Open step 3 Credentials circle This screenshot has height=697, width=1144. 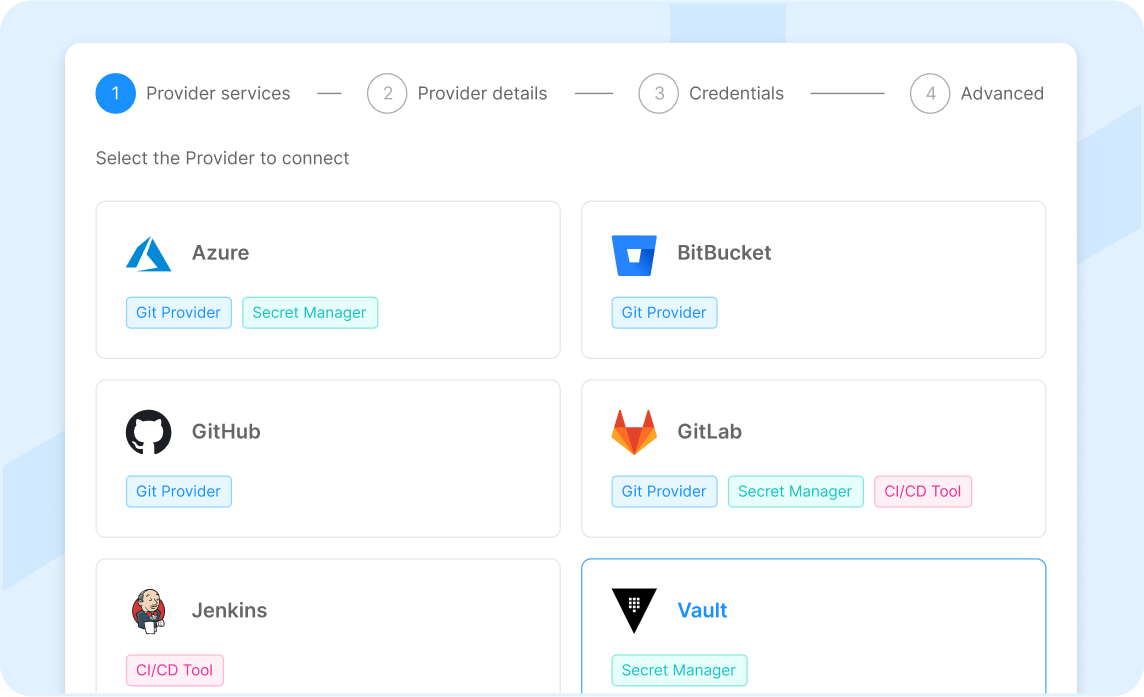click(x=659, y=93)
